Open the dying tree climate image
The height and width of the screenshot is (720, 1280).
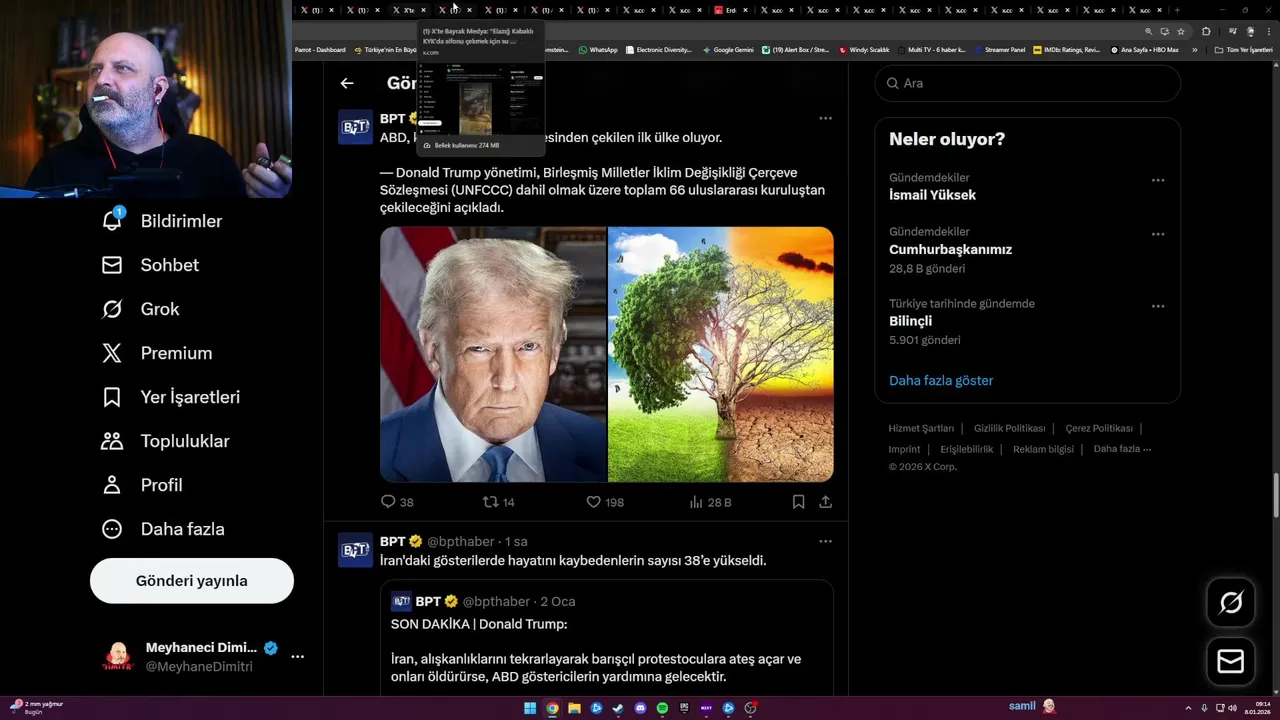point(721,354)
